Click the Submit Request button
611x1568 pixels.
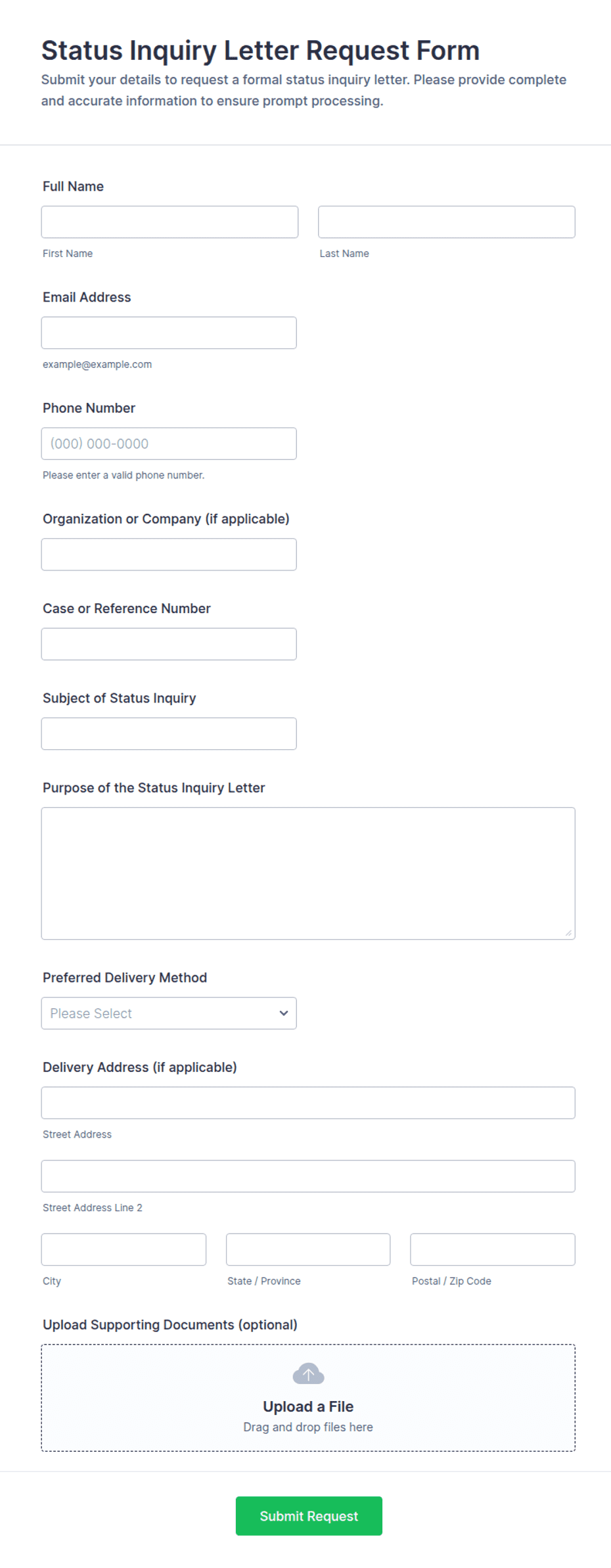(x=309, y=1515)
